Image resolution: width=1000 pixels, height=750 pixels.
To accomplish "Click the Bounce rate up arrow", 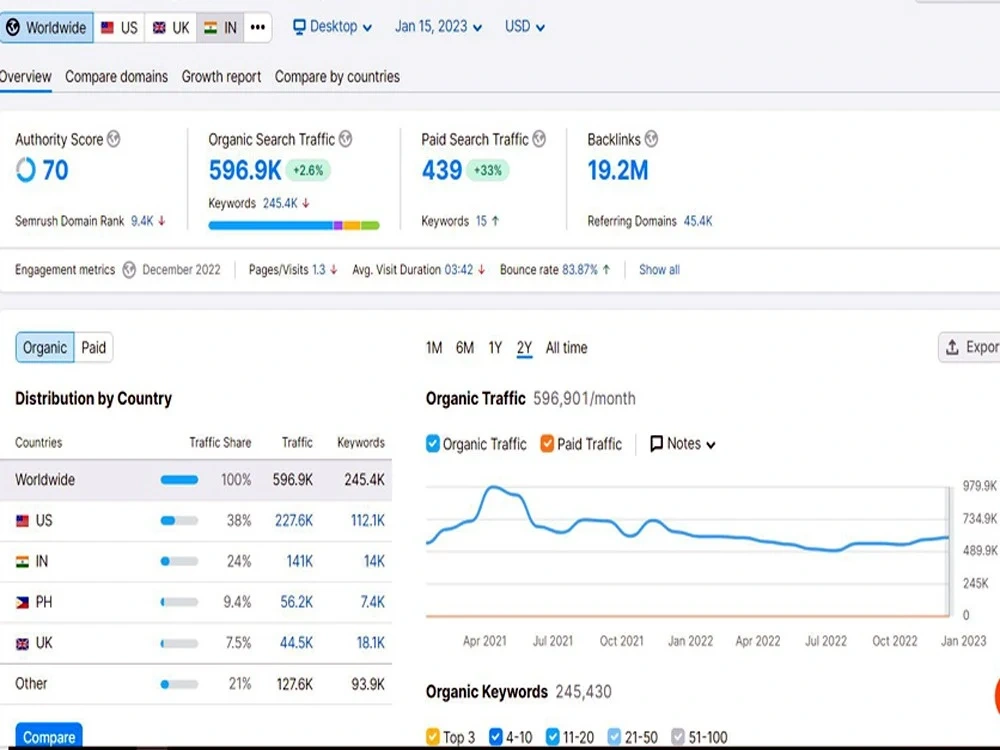I will click(x=606, y=270).
